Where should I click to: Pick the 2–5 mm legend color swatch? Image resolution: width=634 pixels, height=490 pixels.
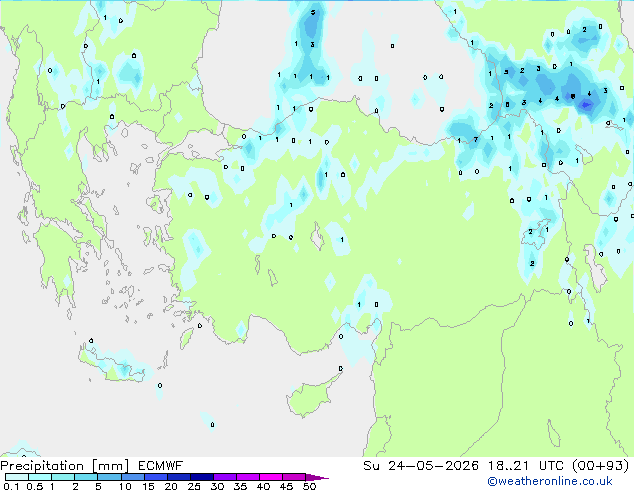[86, 477]
